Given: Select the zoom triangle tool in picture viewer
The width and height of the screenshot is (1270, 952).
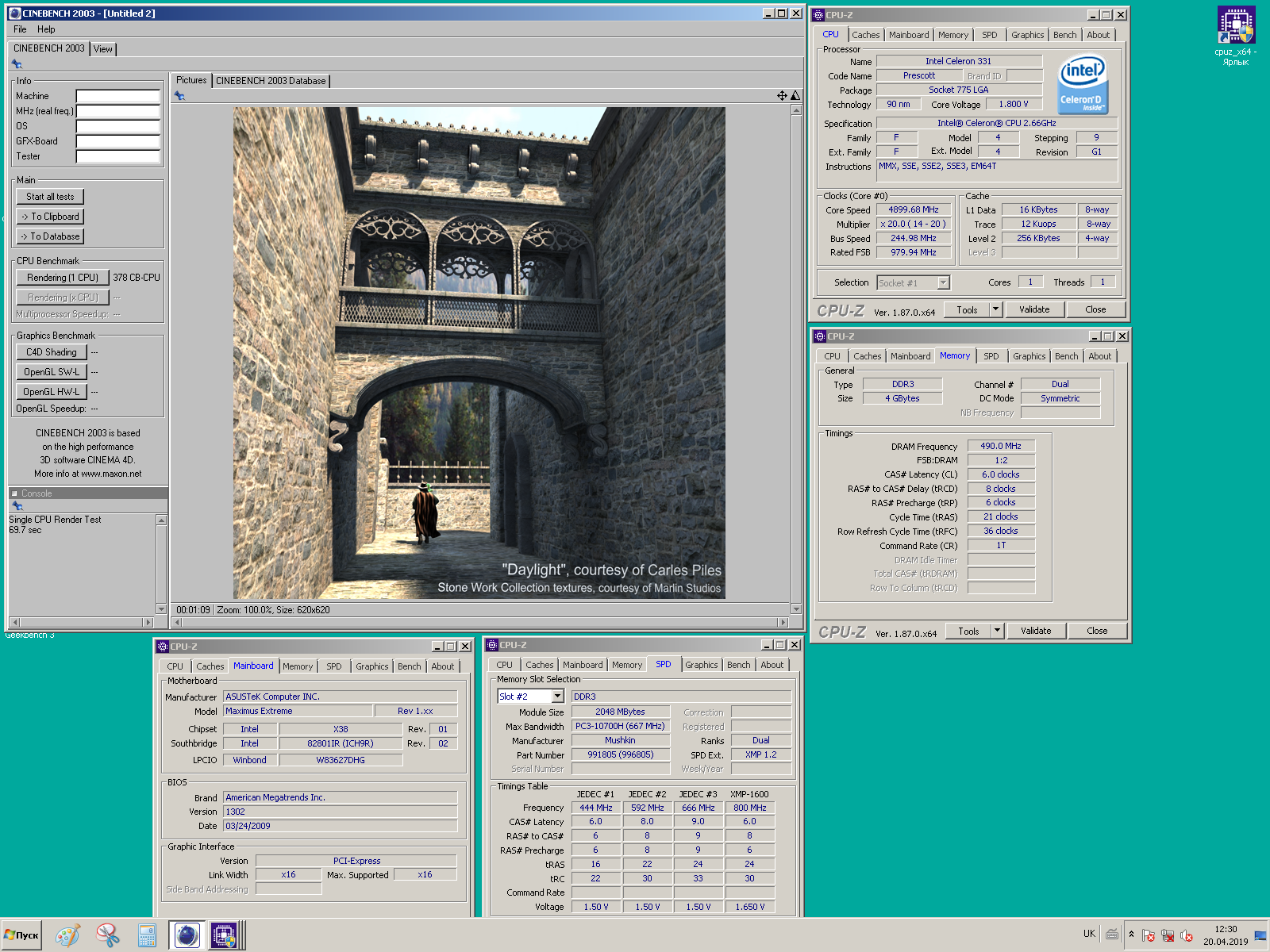Looking at the screenshot, I should [795, 95].
